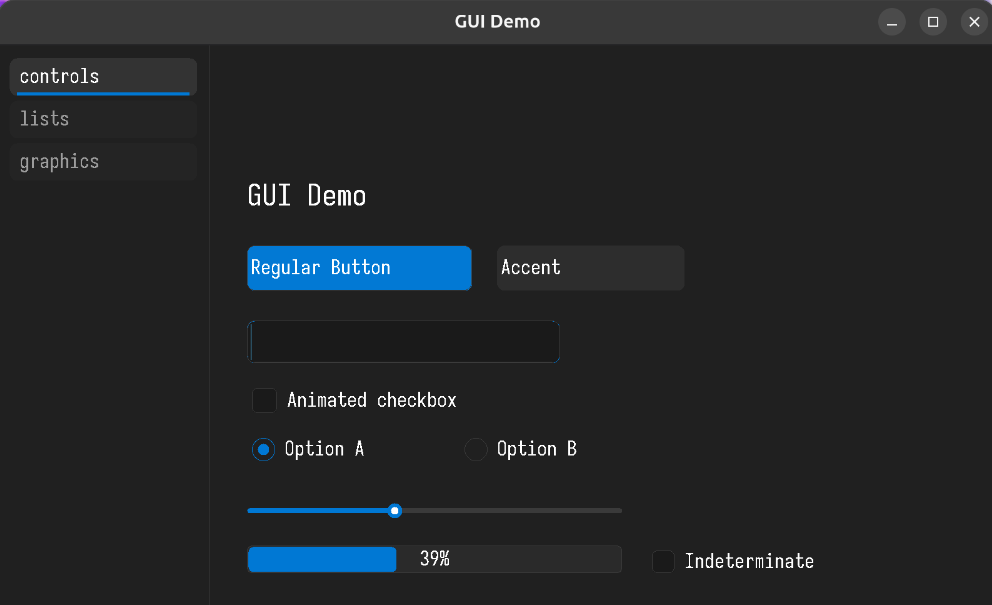Close the GUI Demo window
Image resolution: width=992 pixels, height=605 pixels.
click(974, 22)
